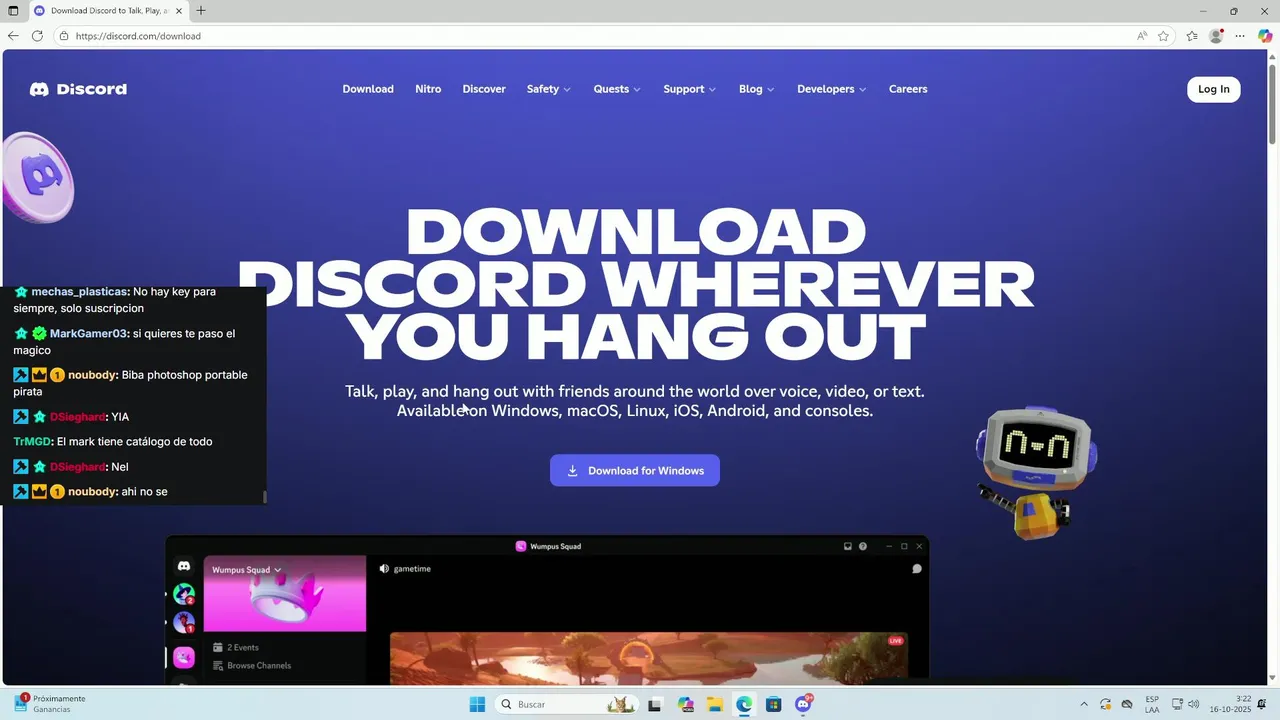Click Browse Channels in the app preview
Viewport: 1280px width, 720px height.
[x=252, y=666]
